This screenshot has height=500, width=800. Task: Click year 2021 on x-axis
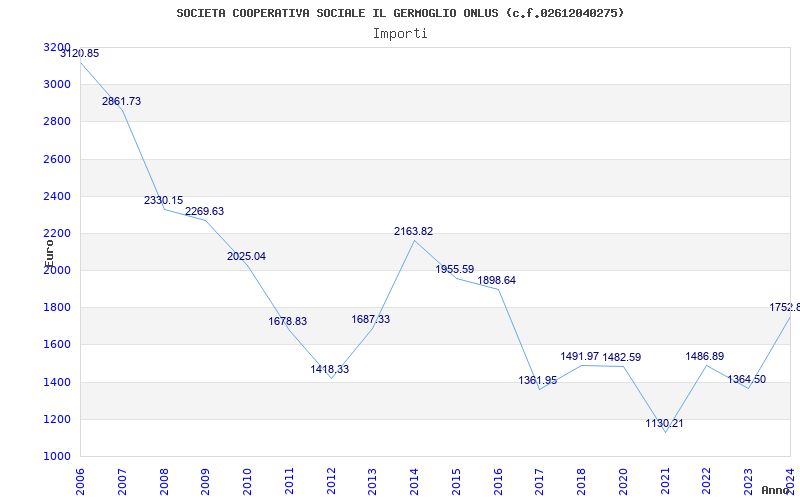pos(665,482)
